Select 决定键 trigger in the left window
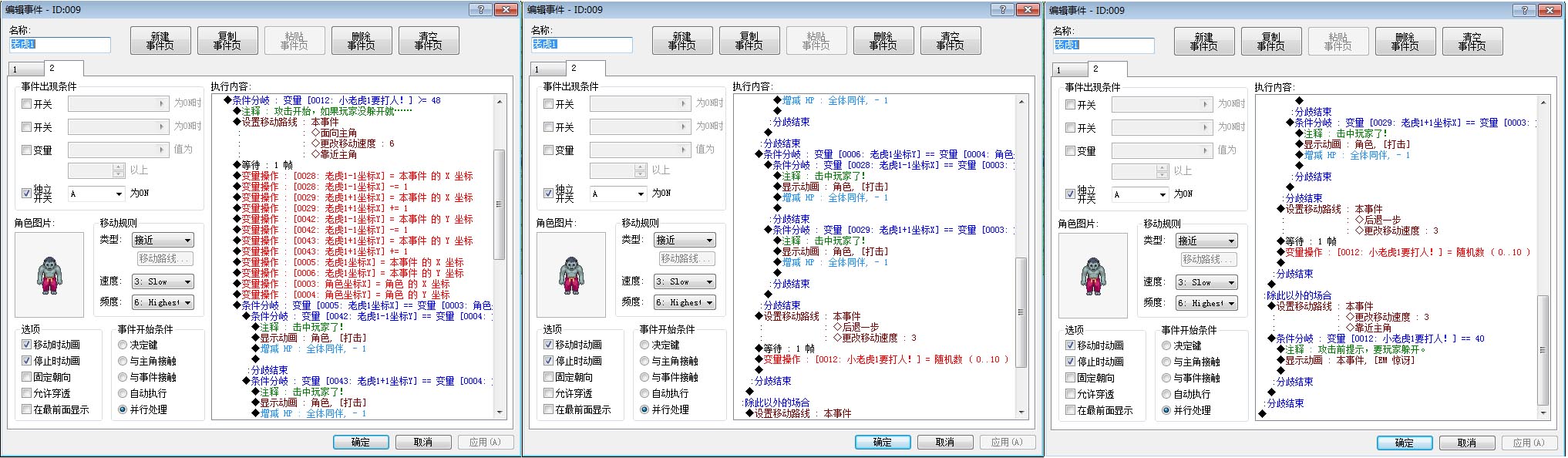Screen dimensions: 1568x458 coord(123,345)
